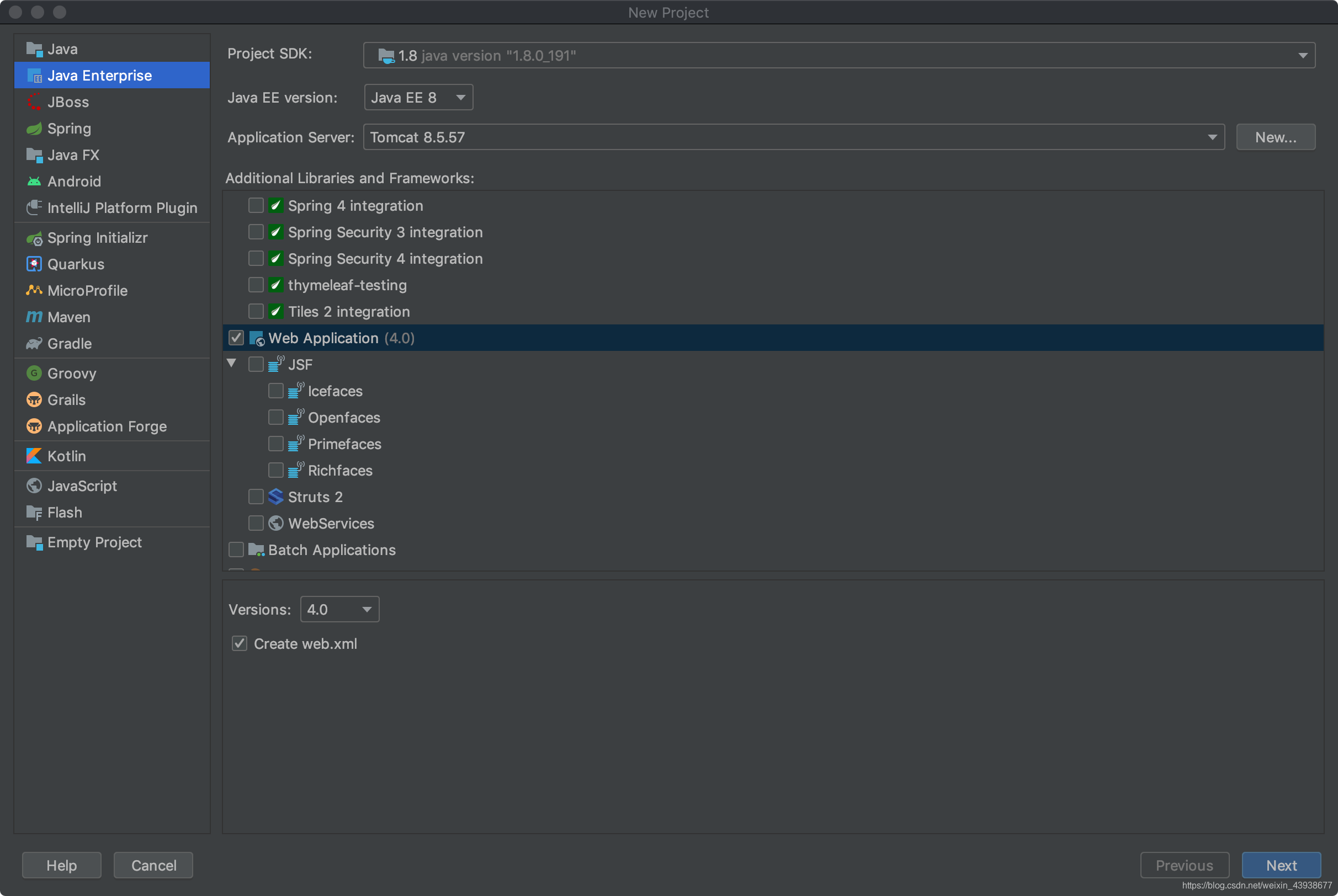
Task: Click the IntelliJ Platform Plugin icon
Action: pyautogui.click(x=34, y=208)
